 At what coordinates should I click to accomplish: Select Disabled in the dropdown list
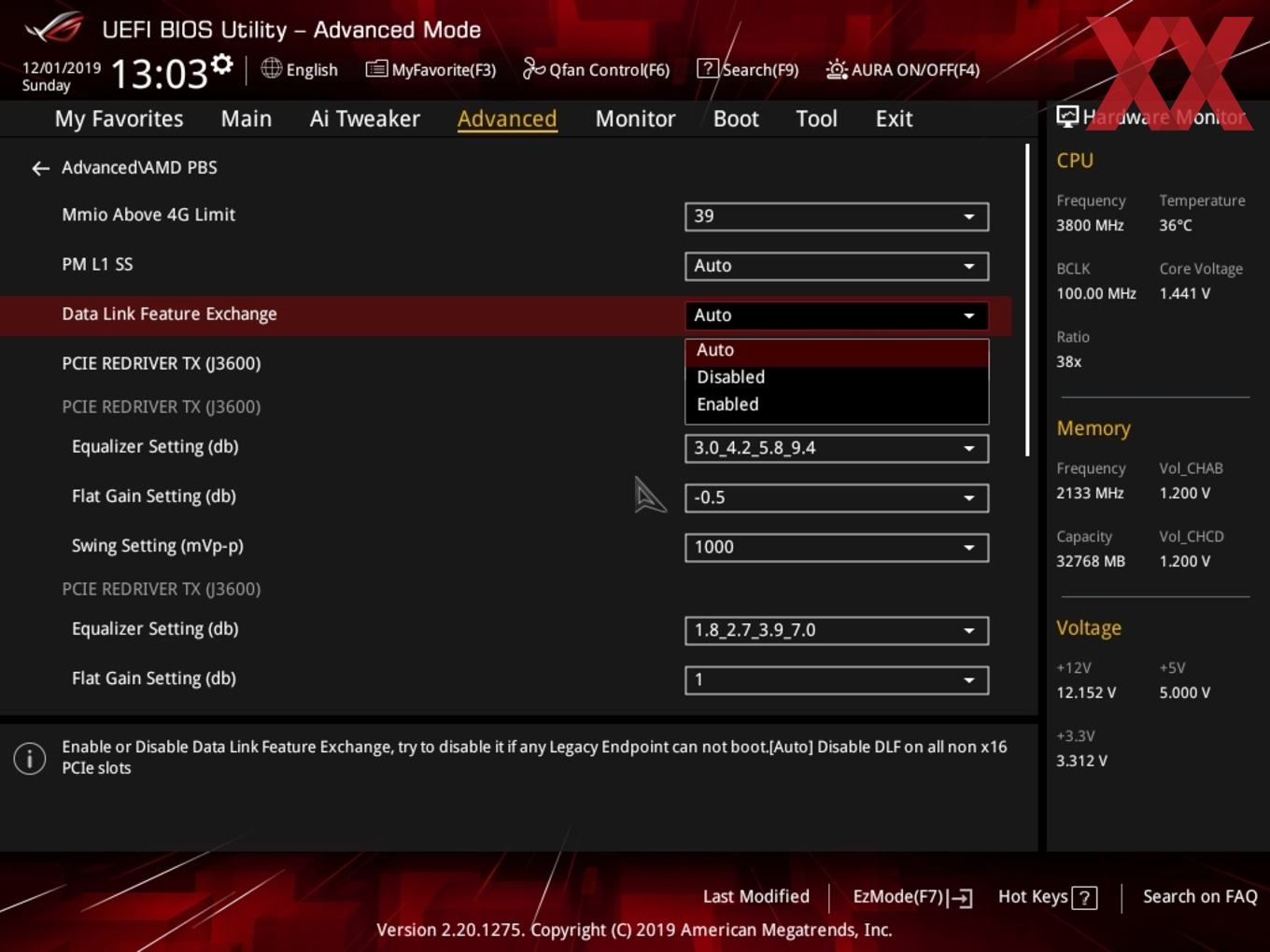(837, 377)
